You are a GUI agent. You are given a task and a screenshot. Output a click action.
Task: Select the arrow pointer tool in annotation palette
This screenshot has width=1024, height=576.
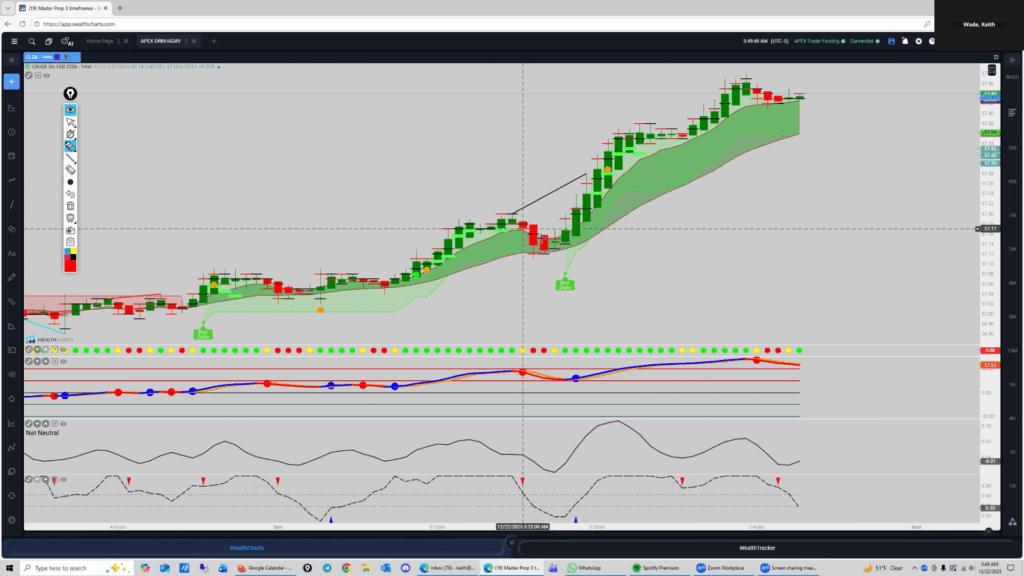tap(71, 122)
